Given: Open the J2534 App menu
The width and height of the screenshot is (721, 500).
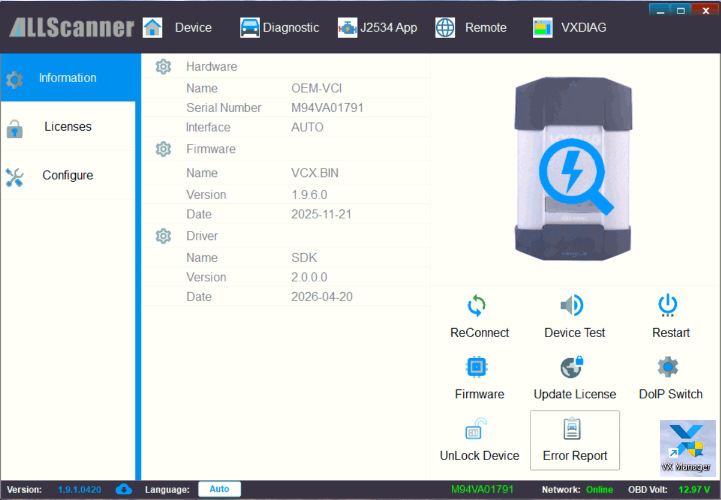Looking at the screenshot, I should (x=389, y=28).
